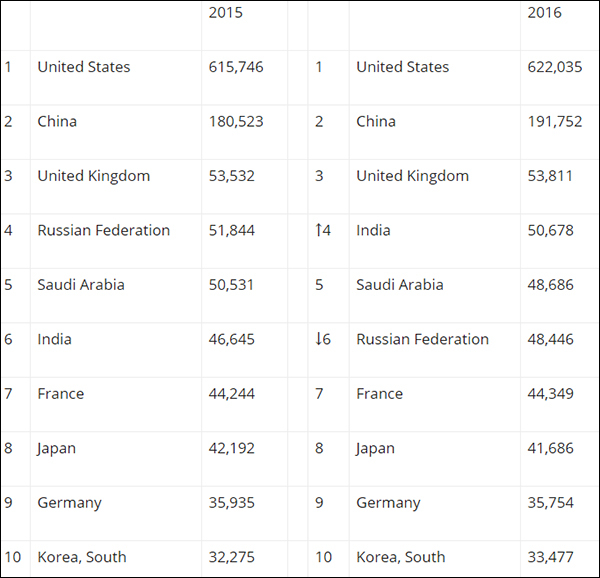Select United Kingdom in the 2015 list
This screenshot has width=600, height=578.
[94, 176]
